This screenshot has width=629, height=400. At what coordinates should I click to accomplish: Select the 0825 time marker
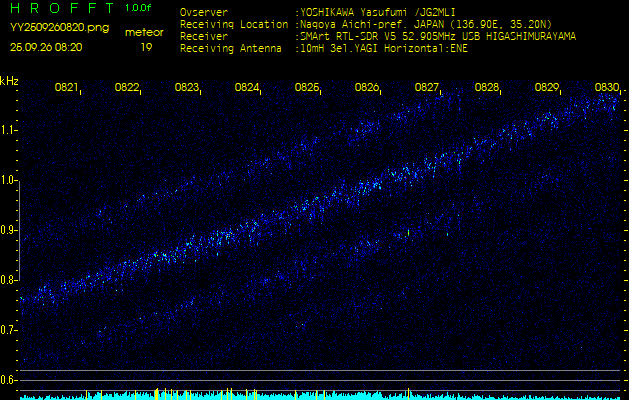(x=307, y=88)
